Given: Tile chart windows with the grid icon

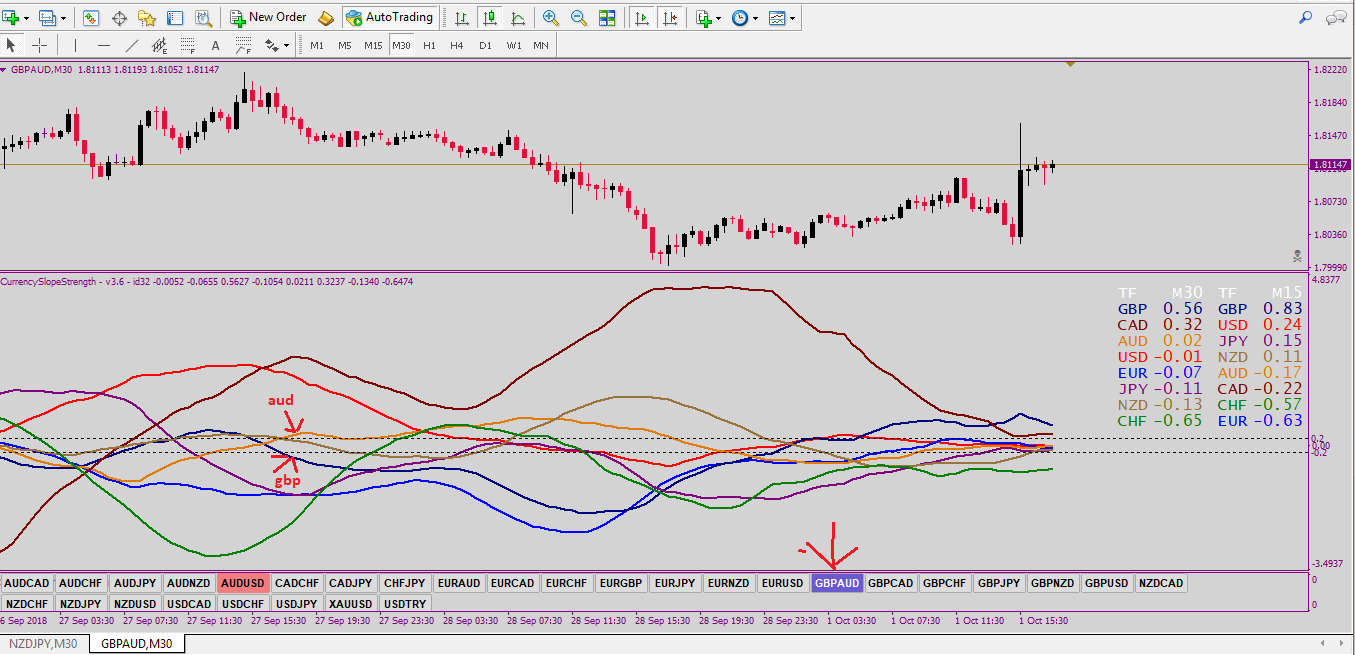Looking at the screenshot, I should [x=607, y=17].
